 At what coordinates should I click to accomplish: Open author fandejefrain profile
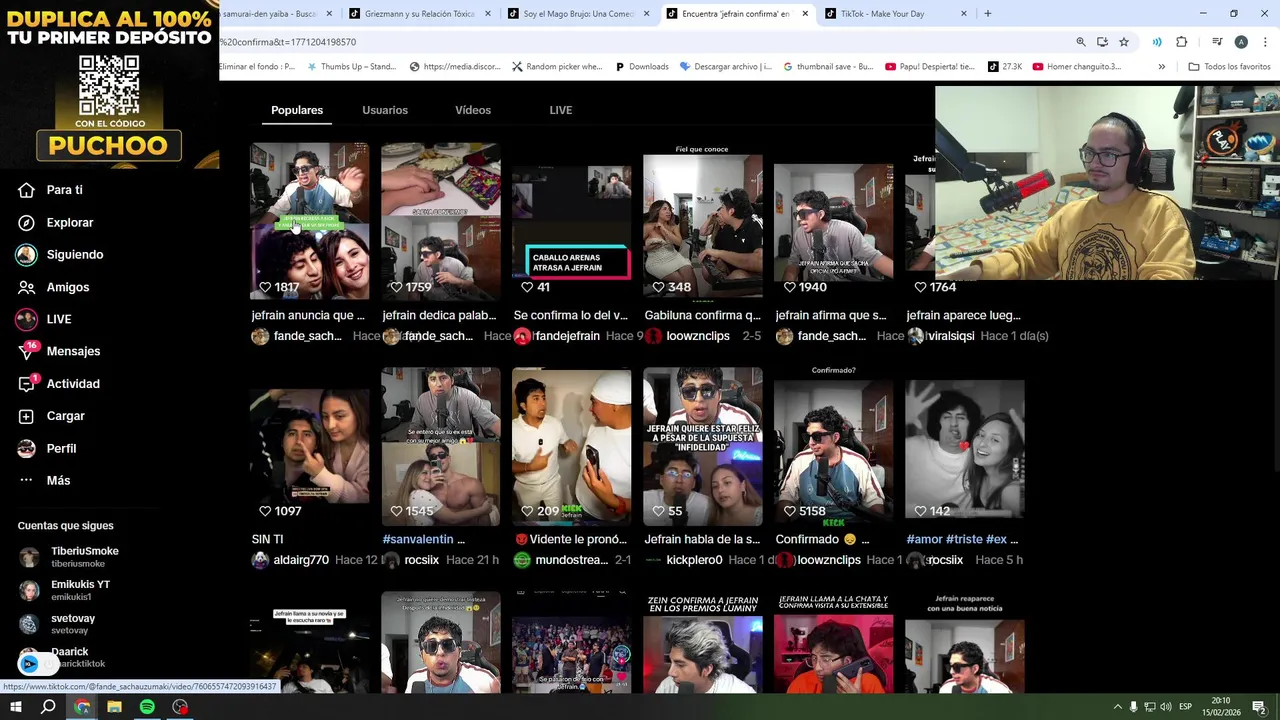[567, 336]
